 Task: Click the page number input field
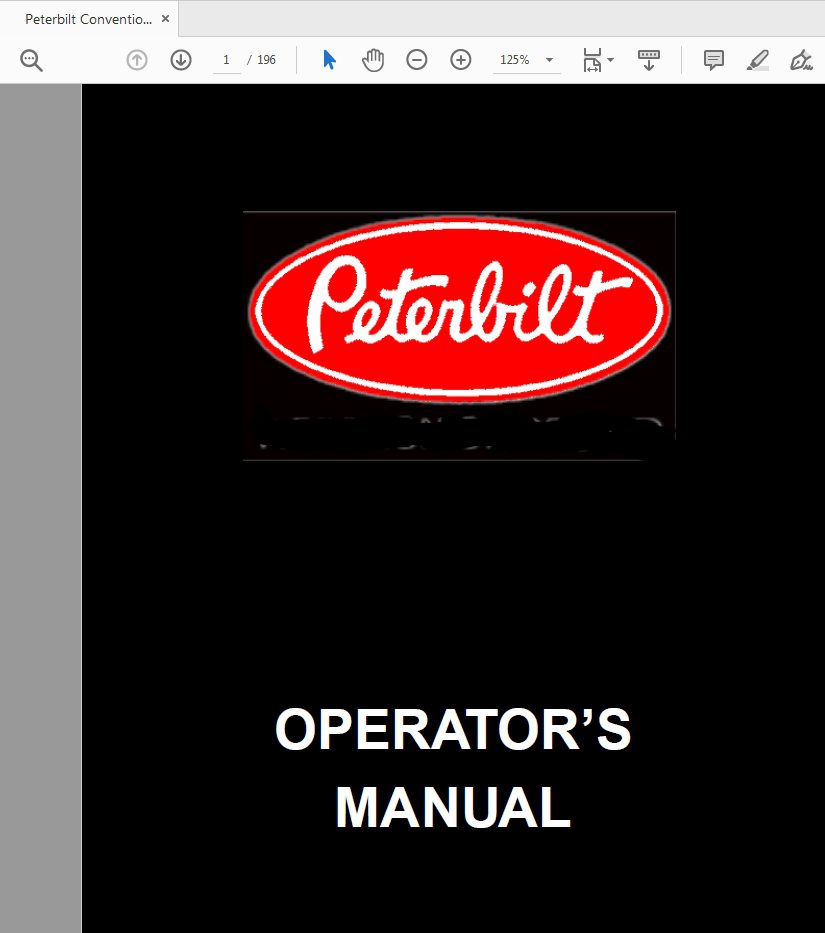pos(227,60)
